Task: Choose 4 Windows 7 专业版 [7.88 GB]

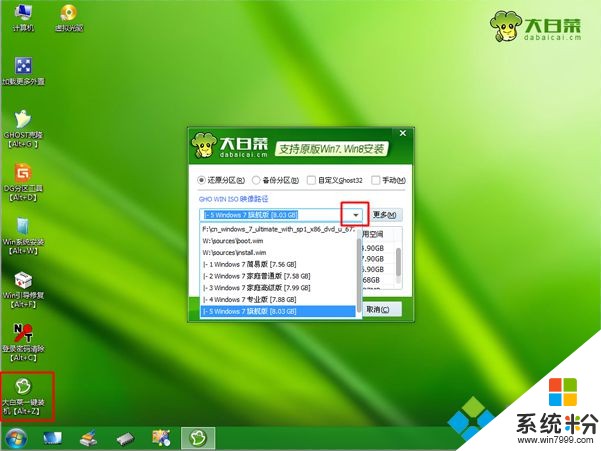Action: point(278,299)
